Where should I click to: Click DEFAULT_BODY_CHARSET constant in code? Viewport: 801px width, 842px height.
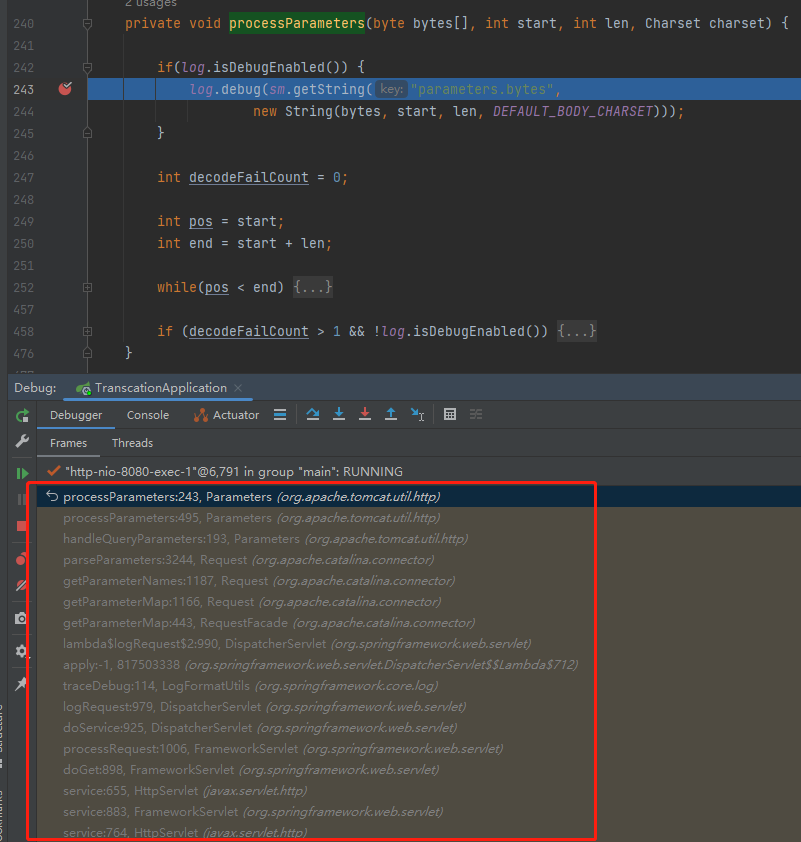click(x=573, y=111)
